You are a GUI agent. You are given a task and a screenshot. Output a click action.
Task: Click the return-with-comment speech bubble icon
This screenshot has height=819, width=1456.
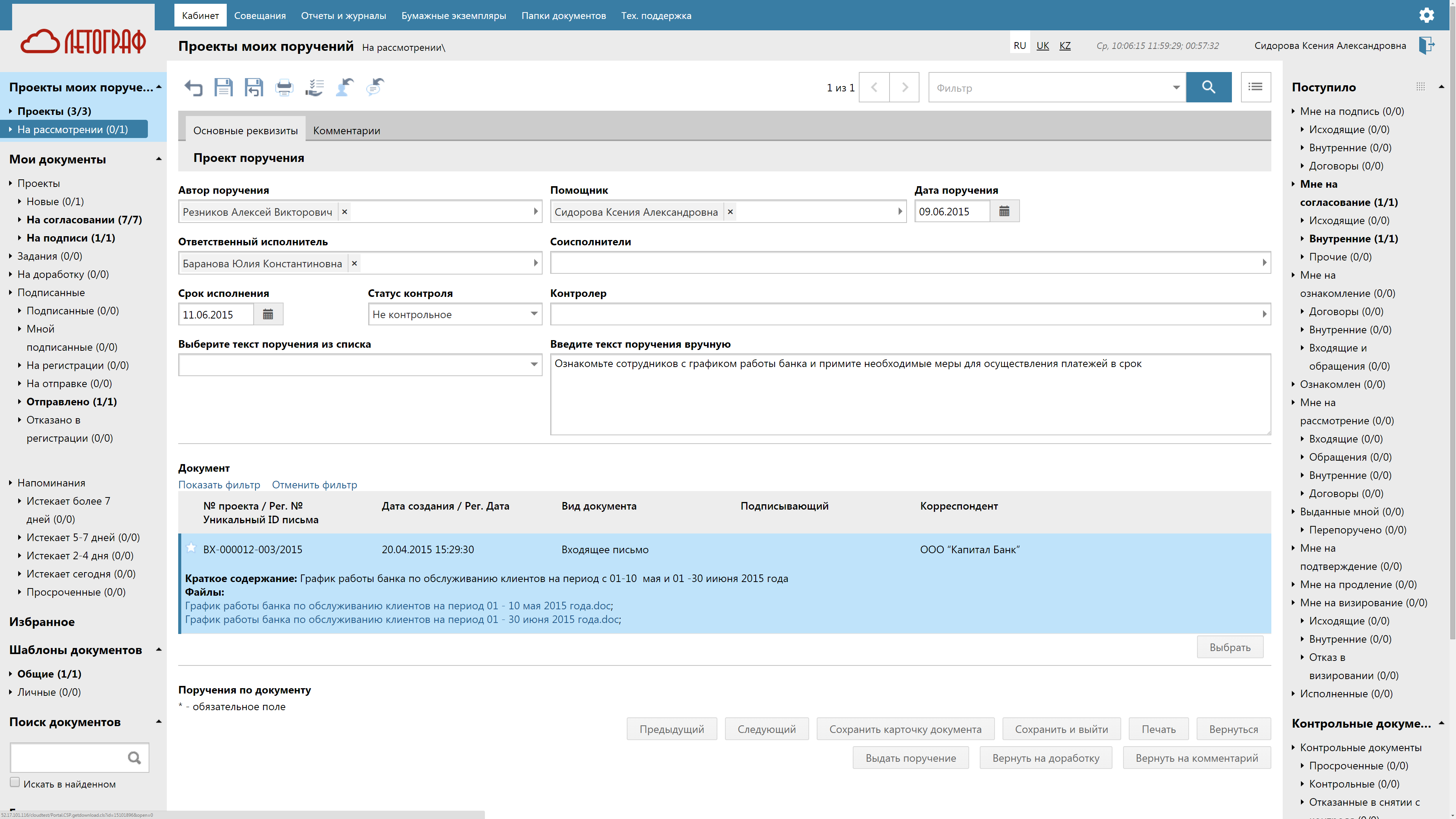[x=375, y=87]
